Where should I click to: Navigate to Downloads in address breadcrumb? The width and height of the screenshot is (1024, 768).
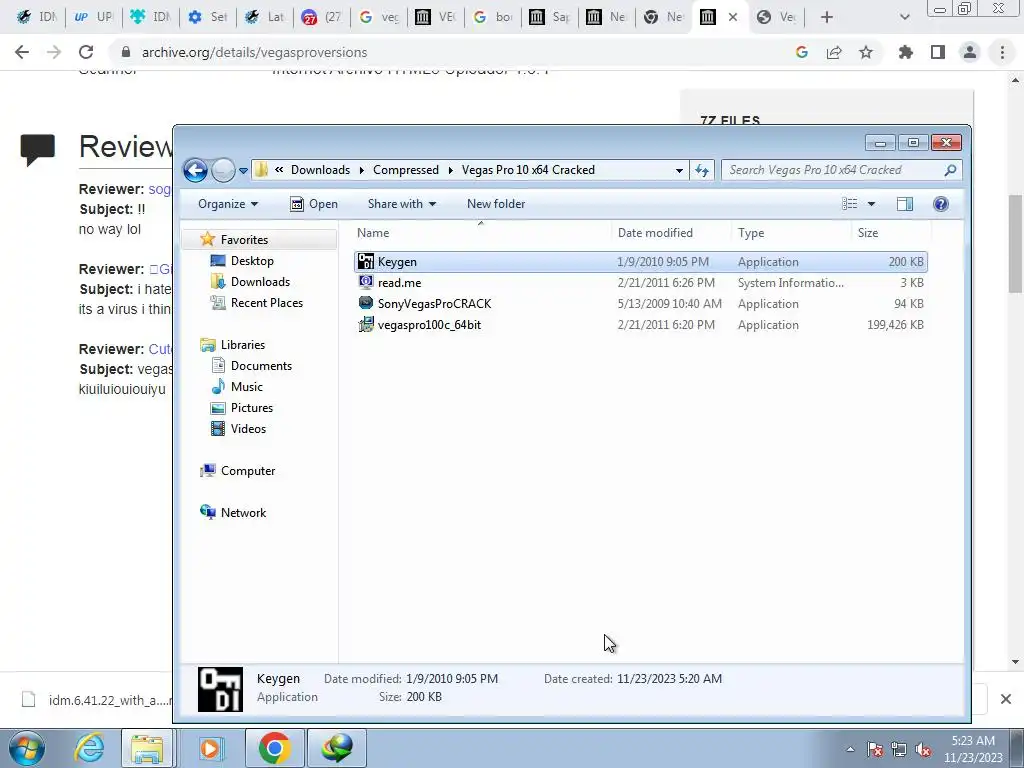(x=320, y=170)
